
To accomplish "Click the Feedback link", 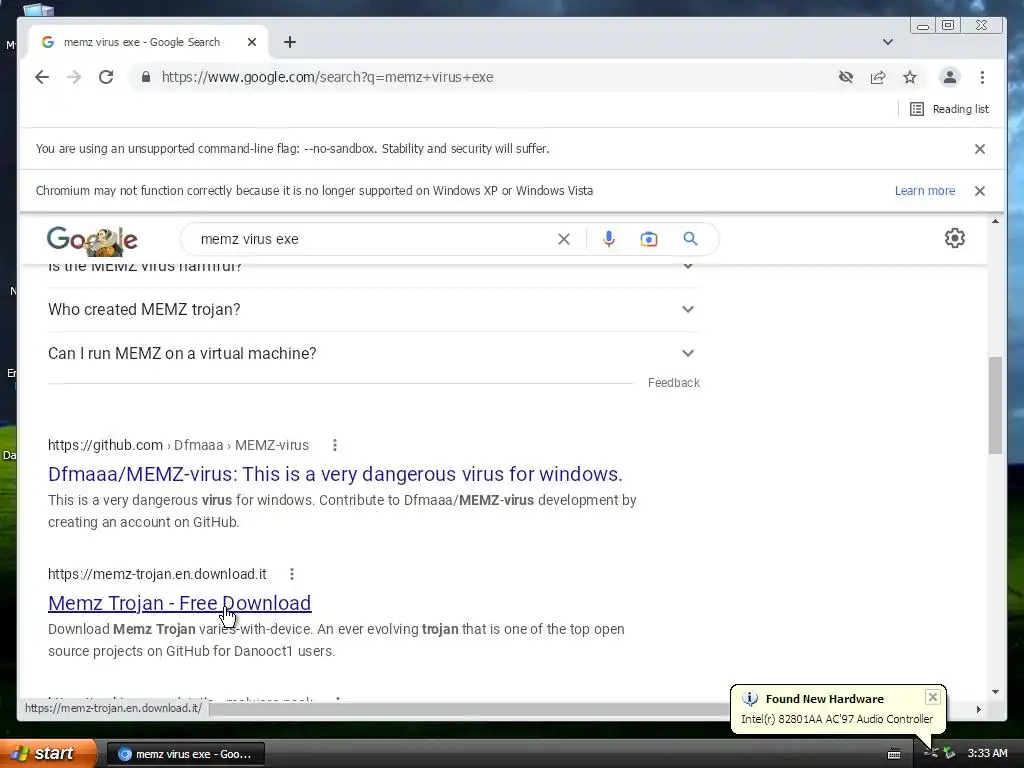I will pos(673,383).
